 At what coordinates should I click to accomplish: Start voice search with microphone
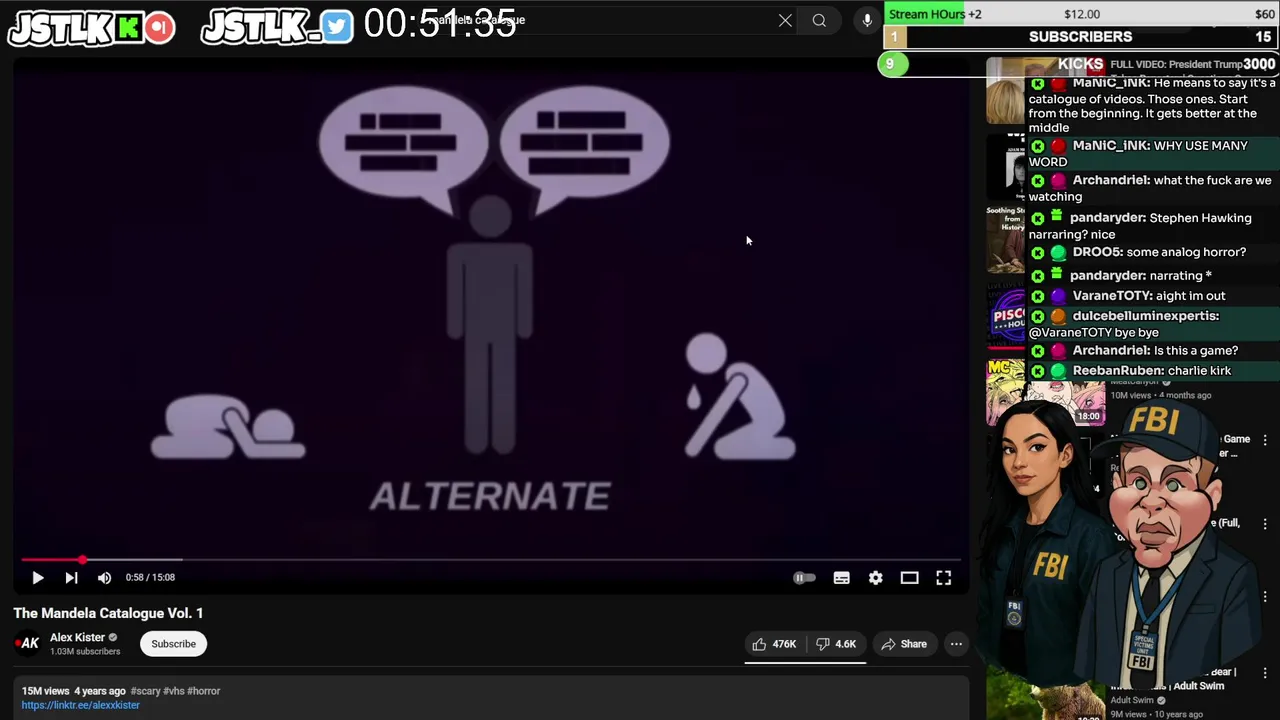[x=867, y=20]
